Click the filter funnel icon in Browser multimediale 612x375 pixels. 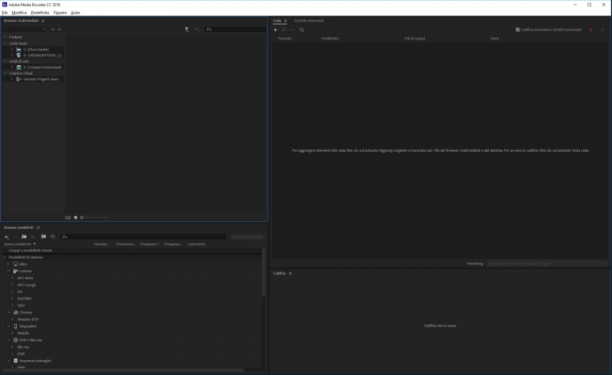[187, 29]
